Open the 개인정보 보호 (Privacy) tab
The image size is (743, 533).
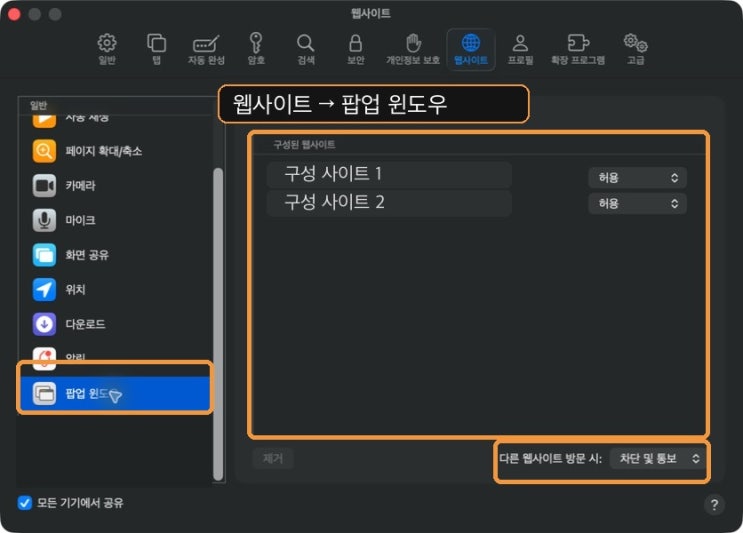[x=413, y=49]
